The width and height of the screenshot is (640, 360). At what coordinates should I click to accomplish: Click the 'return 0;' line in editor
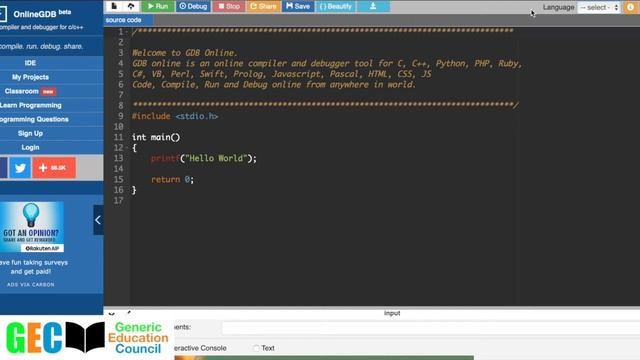(172, 180)
